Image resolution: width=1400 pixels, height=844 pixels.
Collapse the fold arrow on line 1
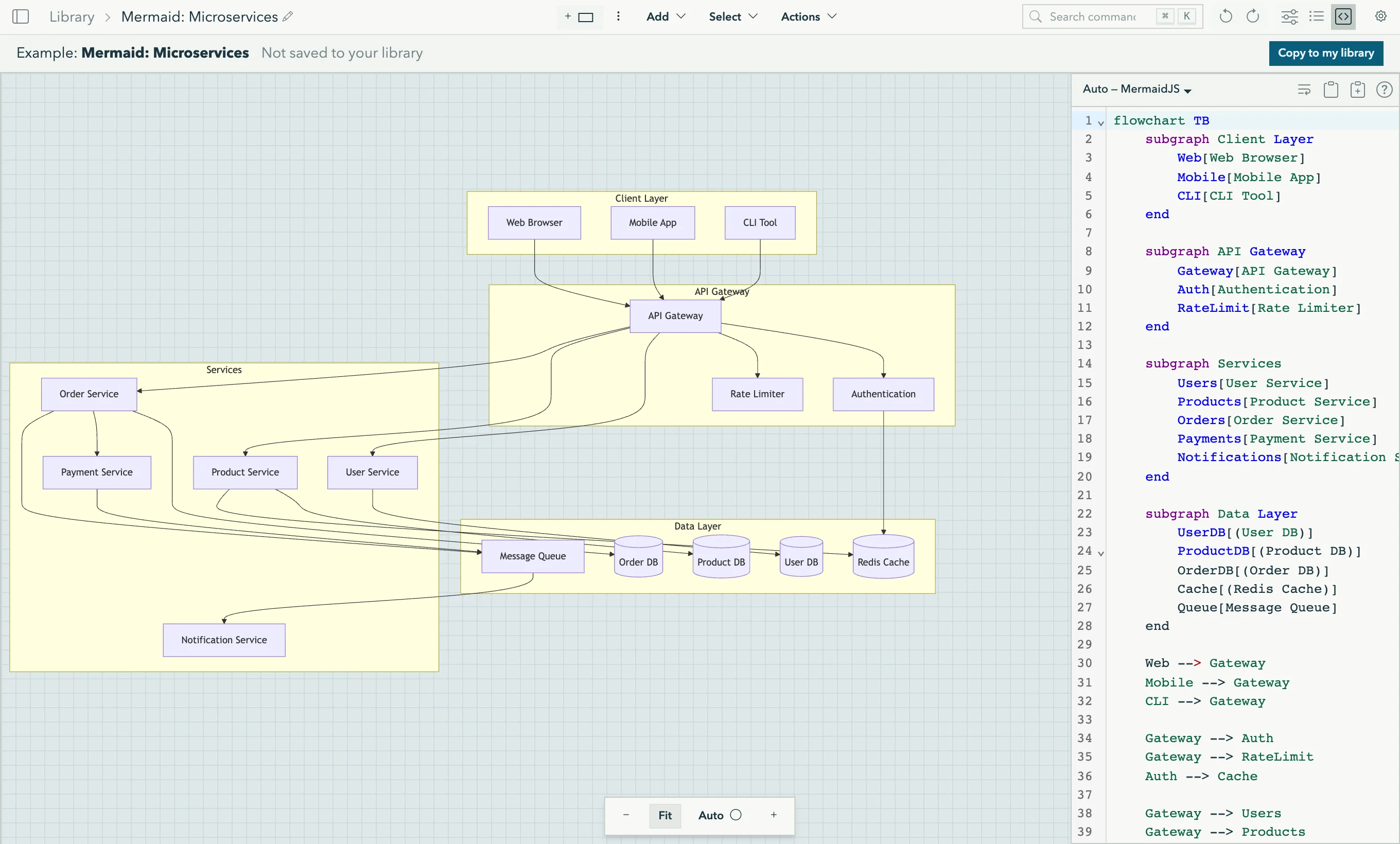pyautogui.click(x=1100, y=122)
